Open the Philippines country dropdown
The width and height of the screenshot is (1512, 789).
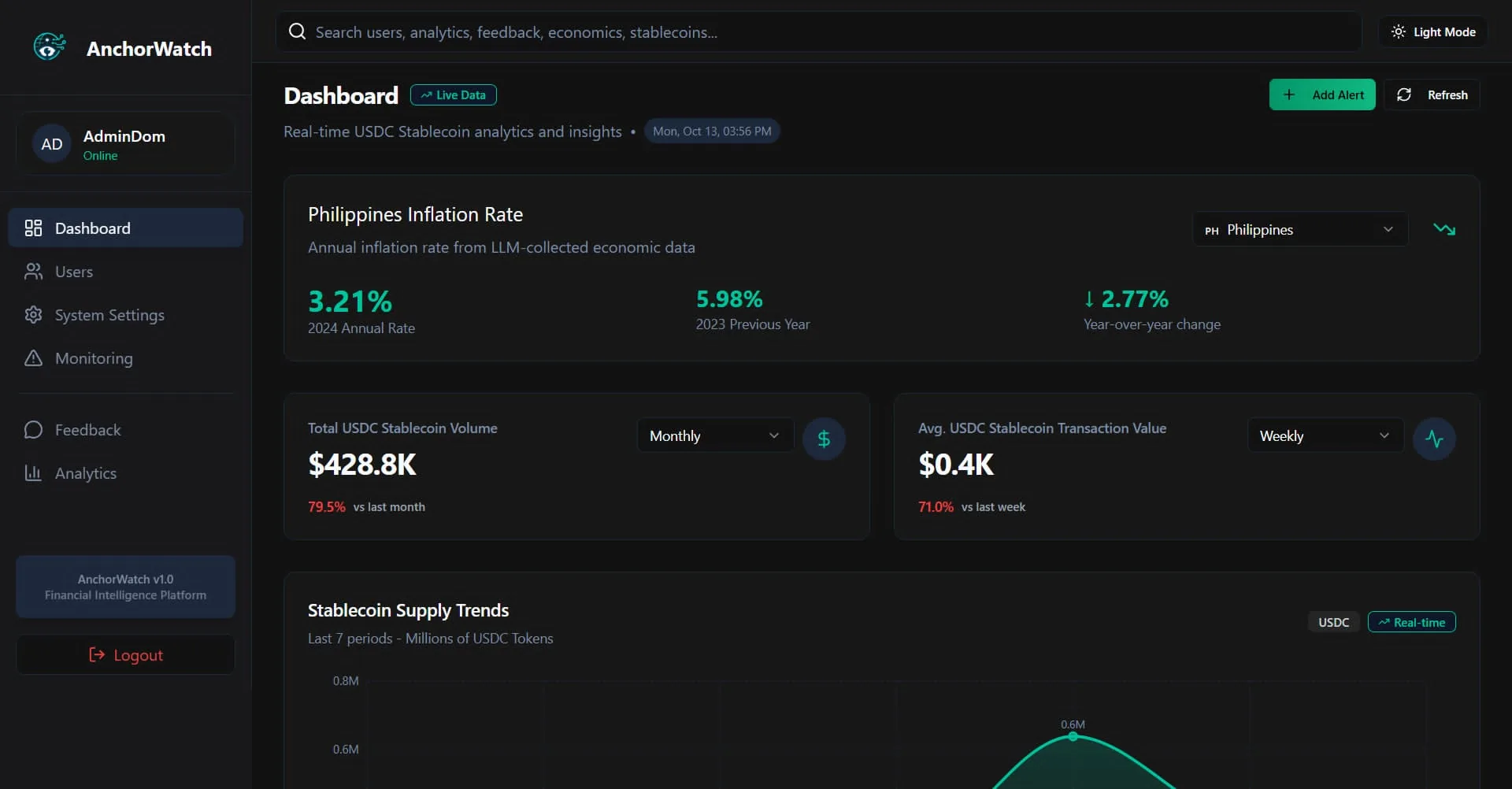click(1300, 229)
